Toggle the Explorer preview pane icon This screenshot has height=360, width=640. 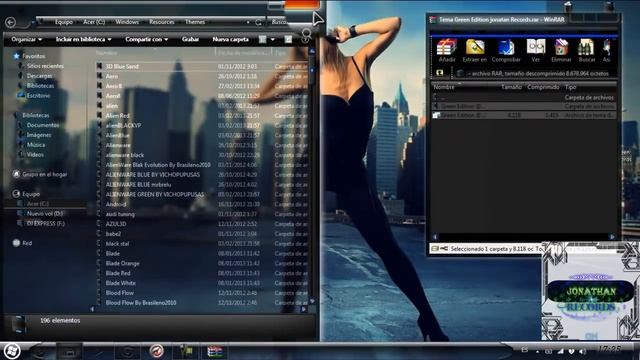(x=288, y=39)
